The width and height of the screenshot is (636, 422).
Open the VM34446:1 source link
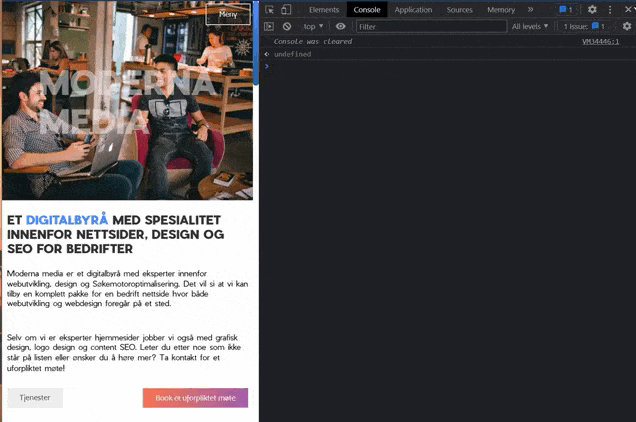[x=600, y=41]
